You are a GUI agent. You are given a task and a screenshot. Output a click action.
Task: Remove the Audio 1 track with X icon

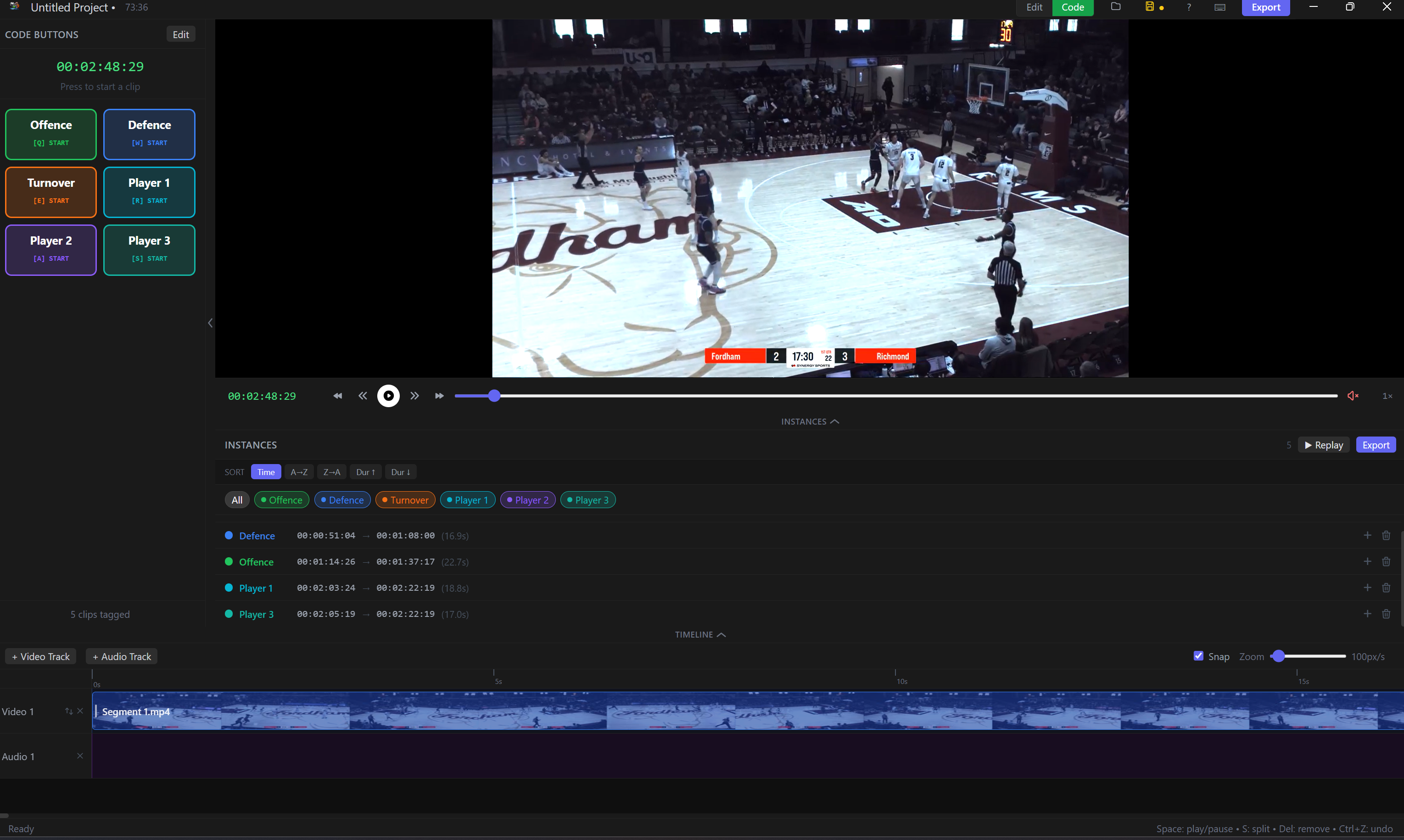pos(80,756)
